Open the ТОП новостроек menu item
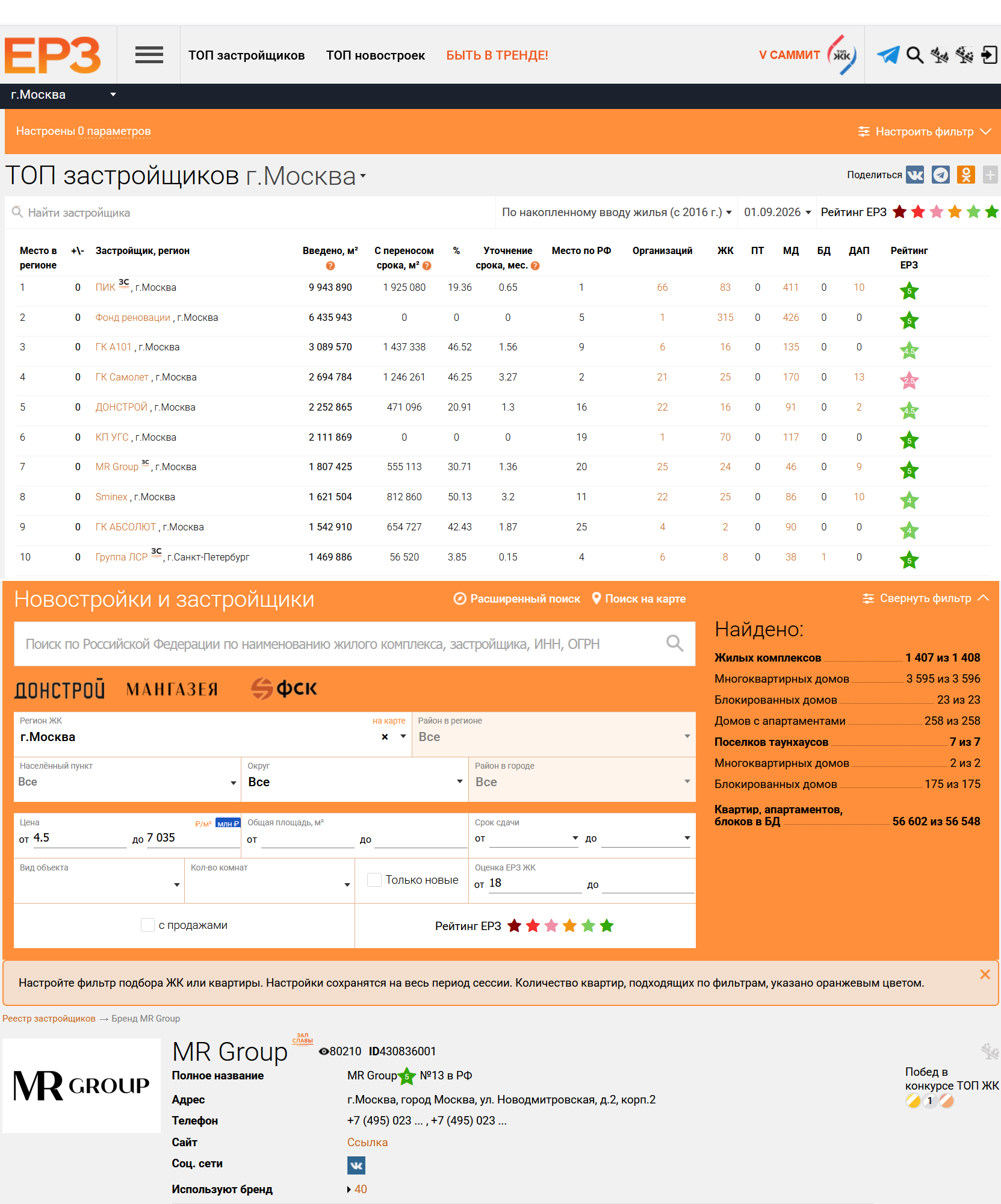The width and height of the screenshot is (1001, 1204). [376, 55]
